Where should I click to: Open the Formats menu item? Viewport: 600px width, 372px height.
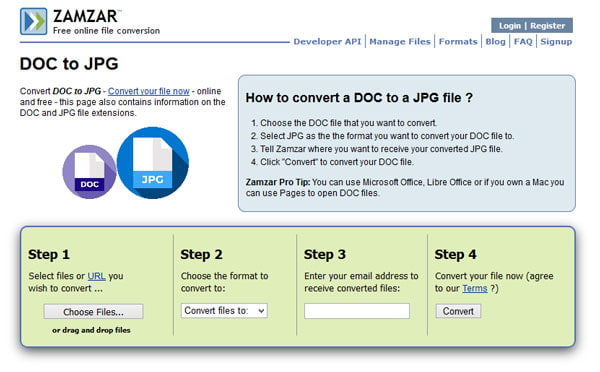pyautogui.click(x=458, y=41)
